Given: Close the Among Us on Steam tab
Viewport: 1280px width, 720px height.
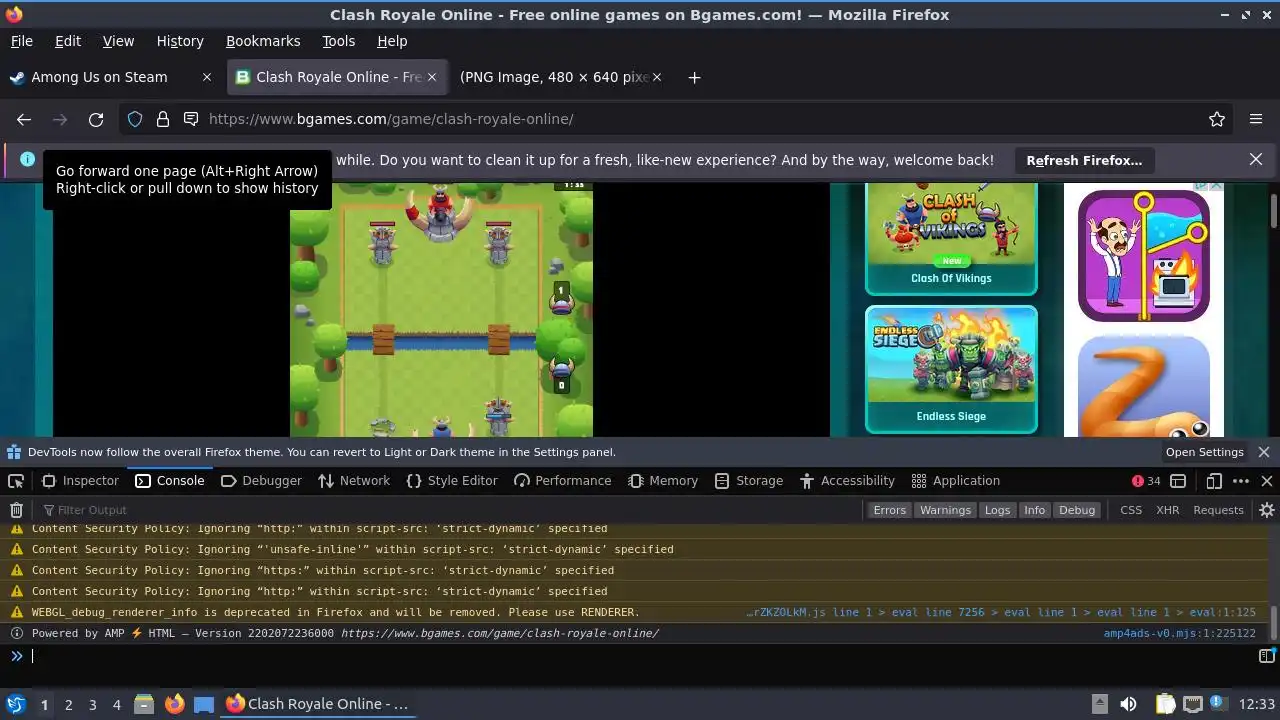Looking at the screenshot, I should click(207, 77).
